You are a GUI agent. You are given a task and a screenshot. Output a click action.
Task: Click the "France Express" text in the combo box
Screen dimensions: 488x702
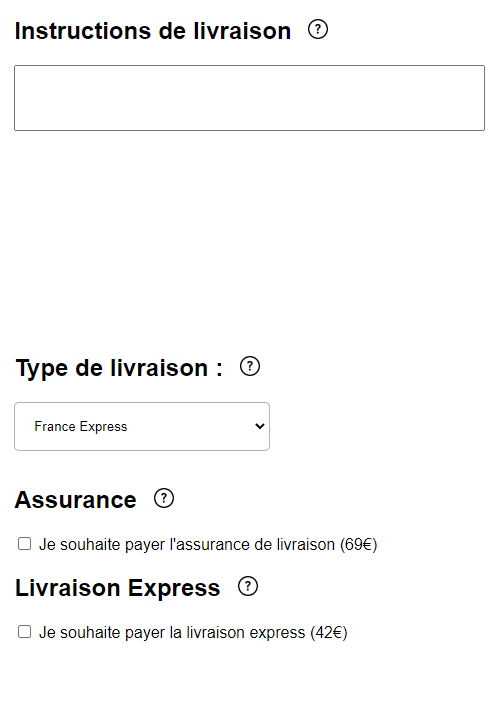click(x=81, y=427)
